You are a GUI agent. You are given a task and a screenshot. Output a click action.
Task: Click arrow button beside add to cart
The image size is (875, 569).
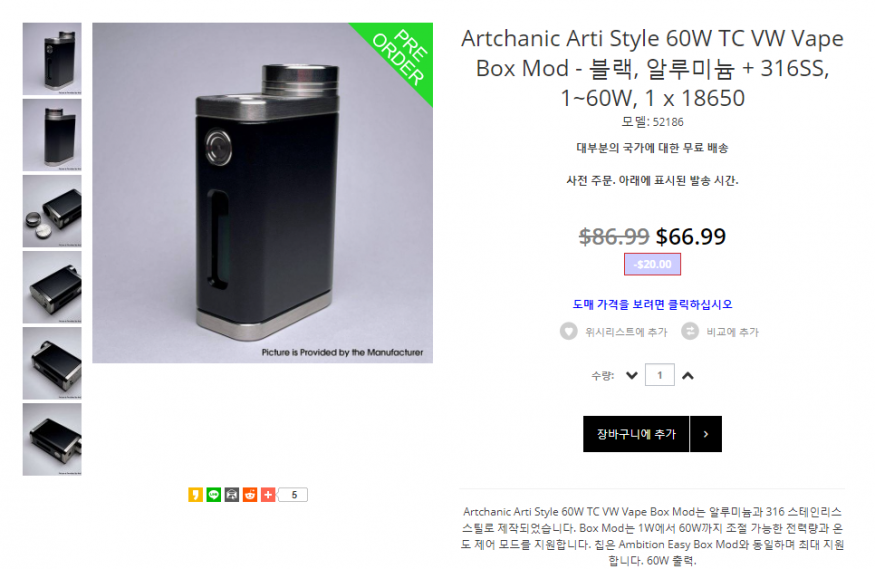point(706,434)
